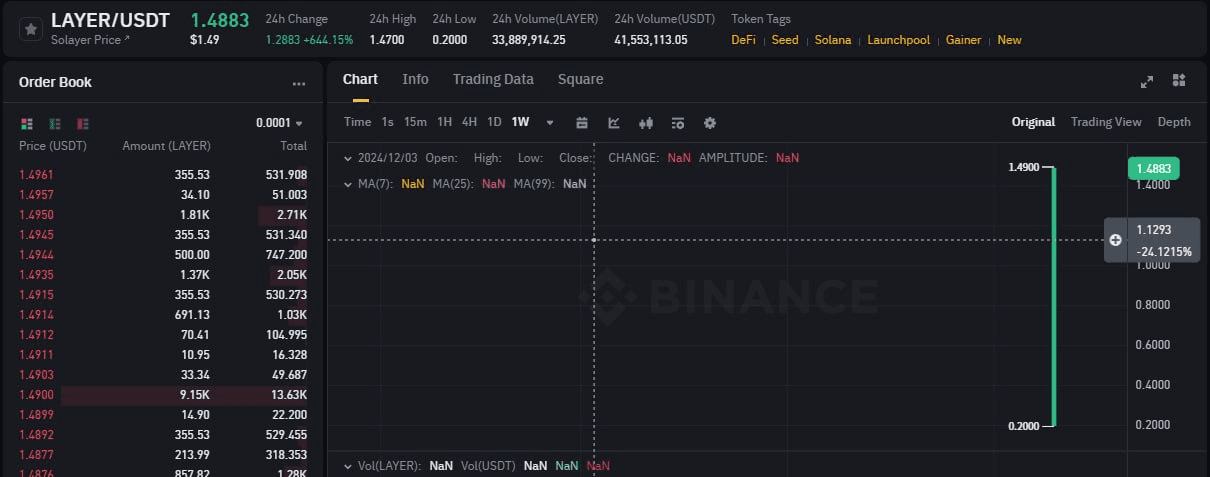Select the 15m interval
1210x477 pixels.
pyautogui.click(x=415, y=122)
